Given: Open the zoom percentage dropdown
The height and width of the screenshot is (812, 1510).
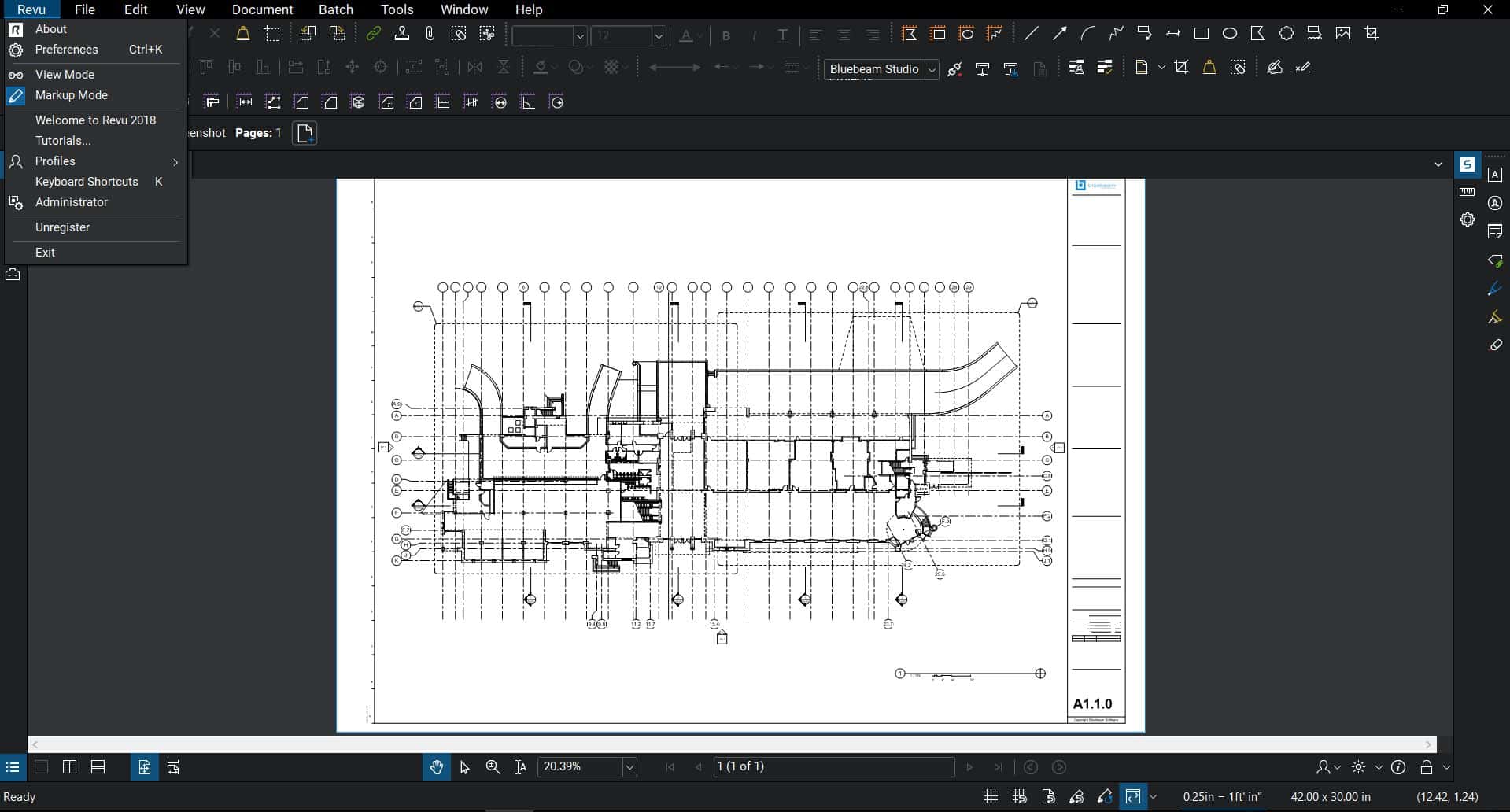Looking at the screenshot, I should [x=628, y=767].
